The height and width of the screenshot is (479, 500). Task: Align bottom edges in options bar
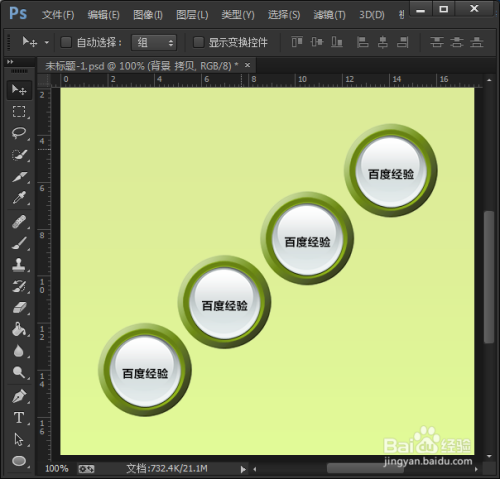(x=337, y=42)
